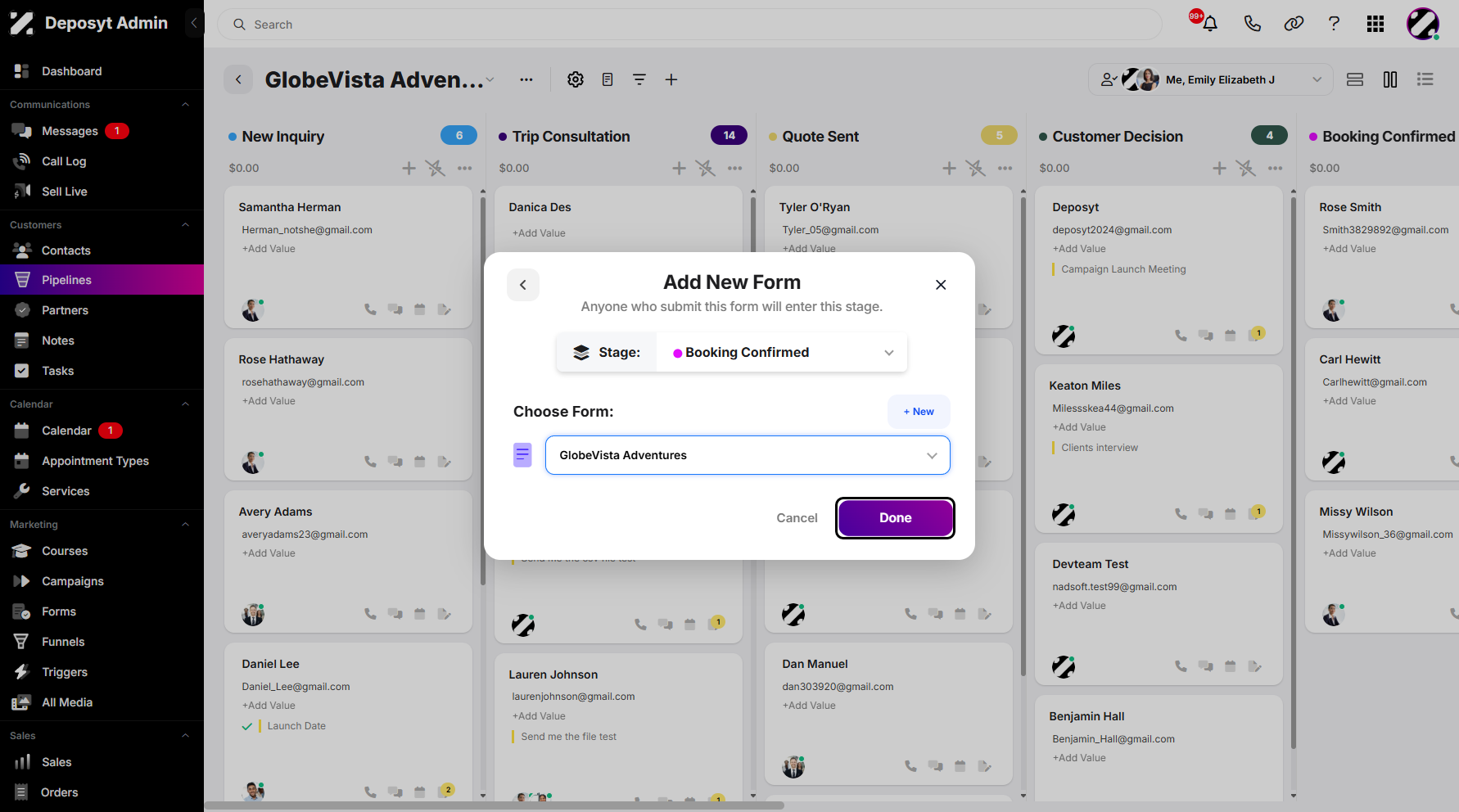Click the New Inquiry count badge 6

click(459, 135)
